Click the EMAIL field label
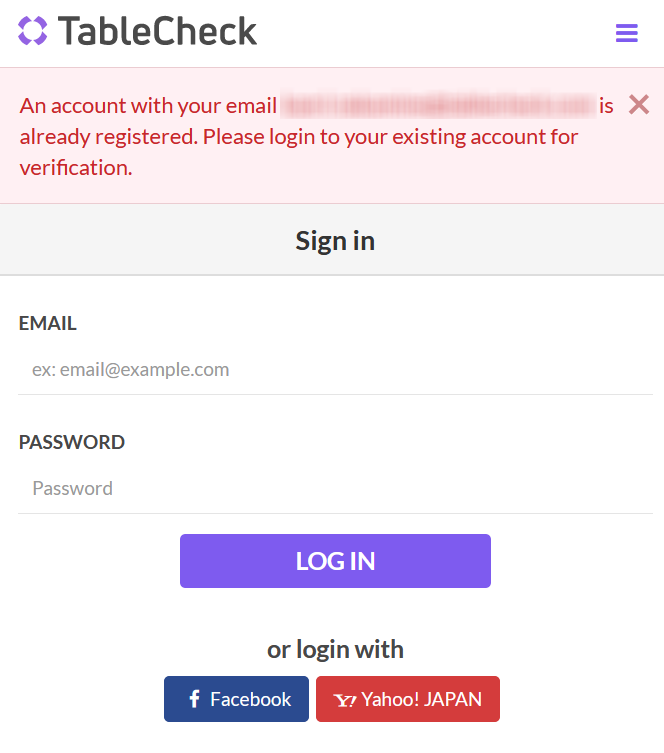 coord(48,323)
